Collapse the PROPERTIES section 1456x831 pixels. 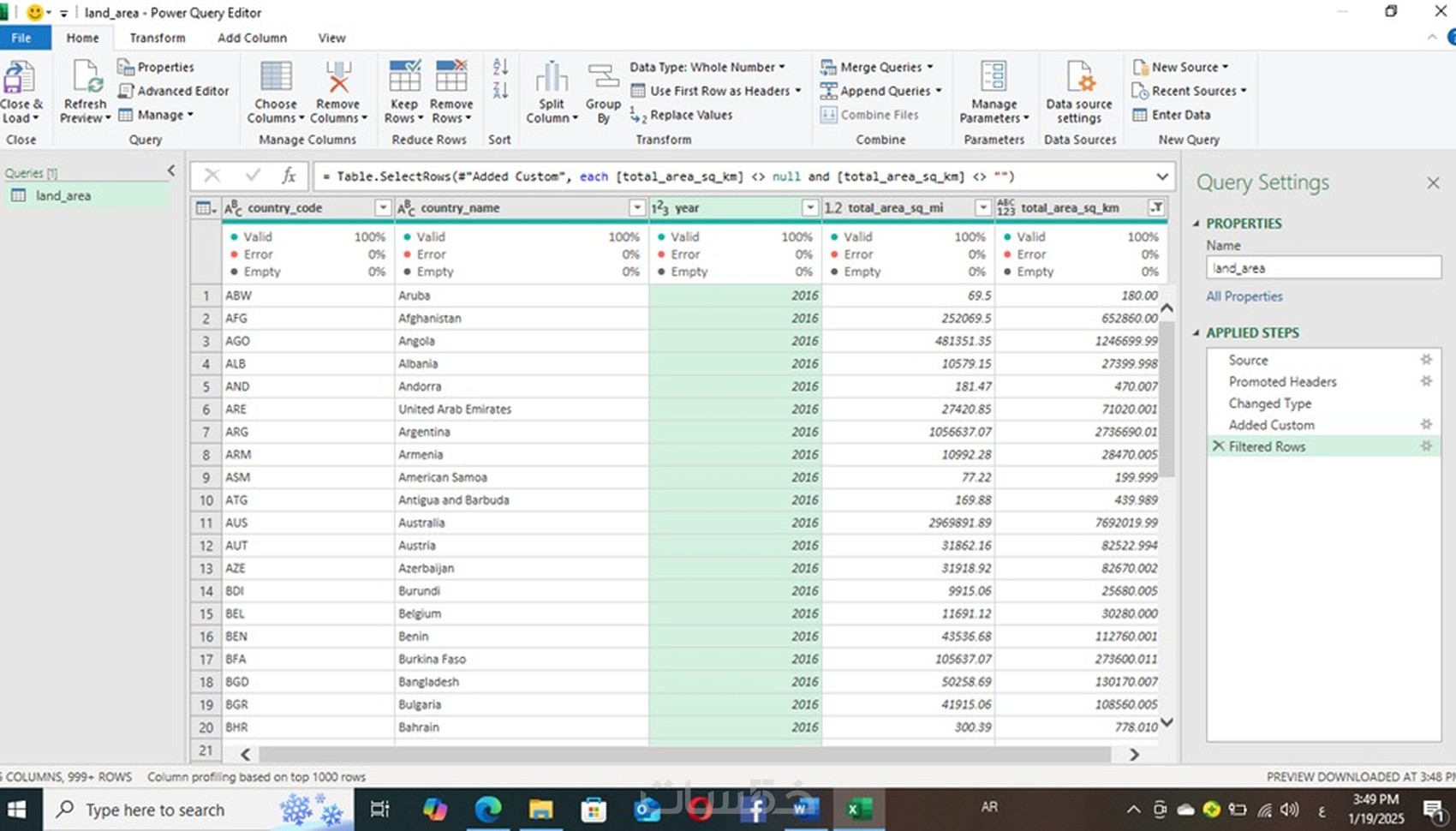(x=1196, y=224)
